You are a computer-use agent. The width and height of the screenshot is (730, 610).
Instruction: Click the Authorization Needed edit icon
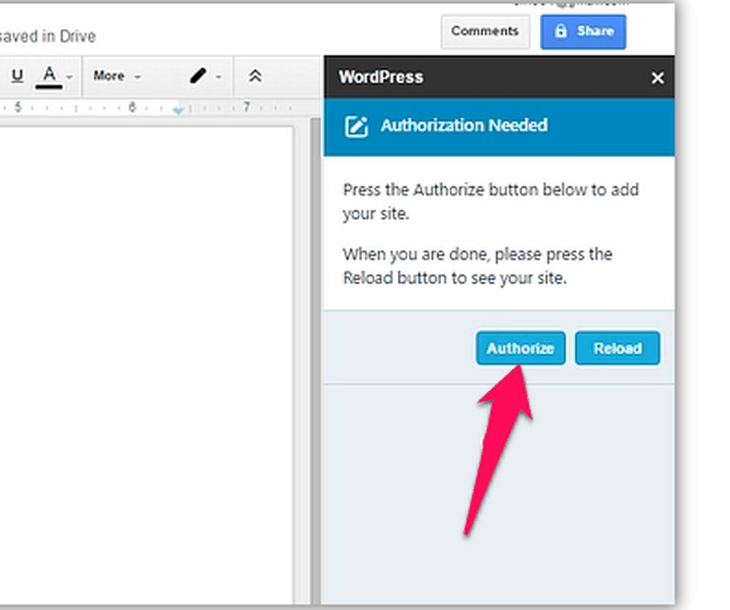click(x=356, y=126)
